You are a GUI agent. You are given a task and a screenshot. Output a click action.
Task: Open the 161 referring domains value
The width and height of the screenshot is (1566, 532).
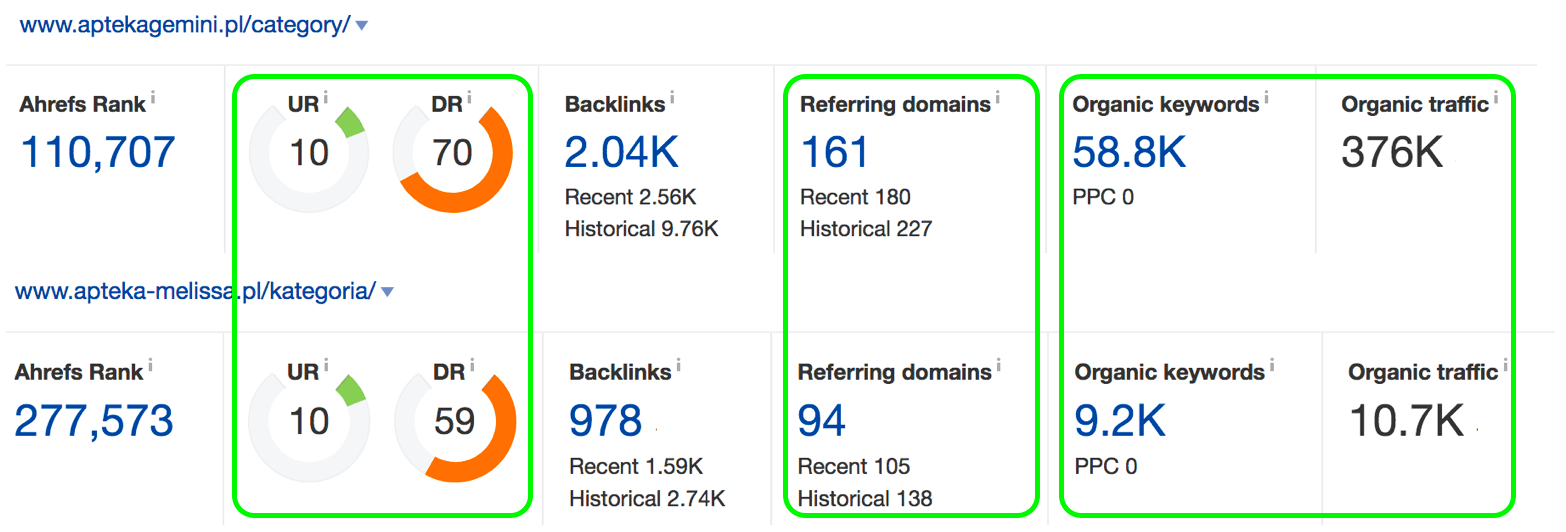coord(835,152)
